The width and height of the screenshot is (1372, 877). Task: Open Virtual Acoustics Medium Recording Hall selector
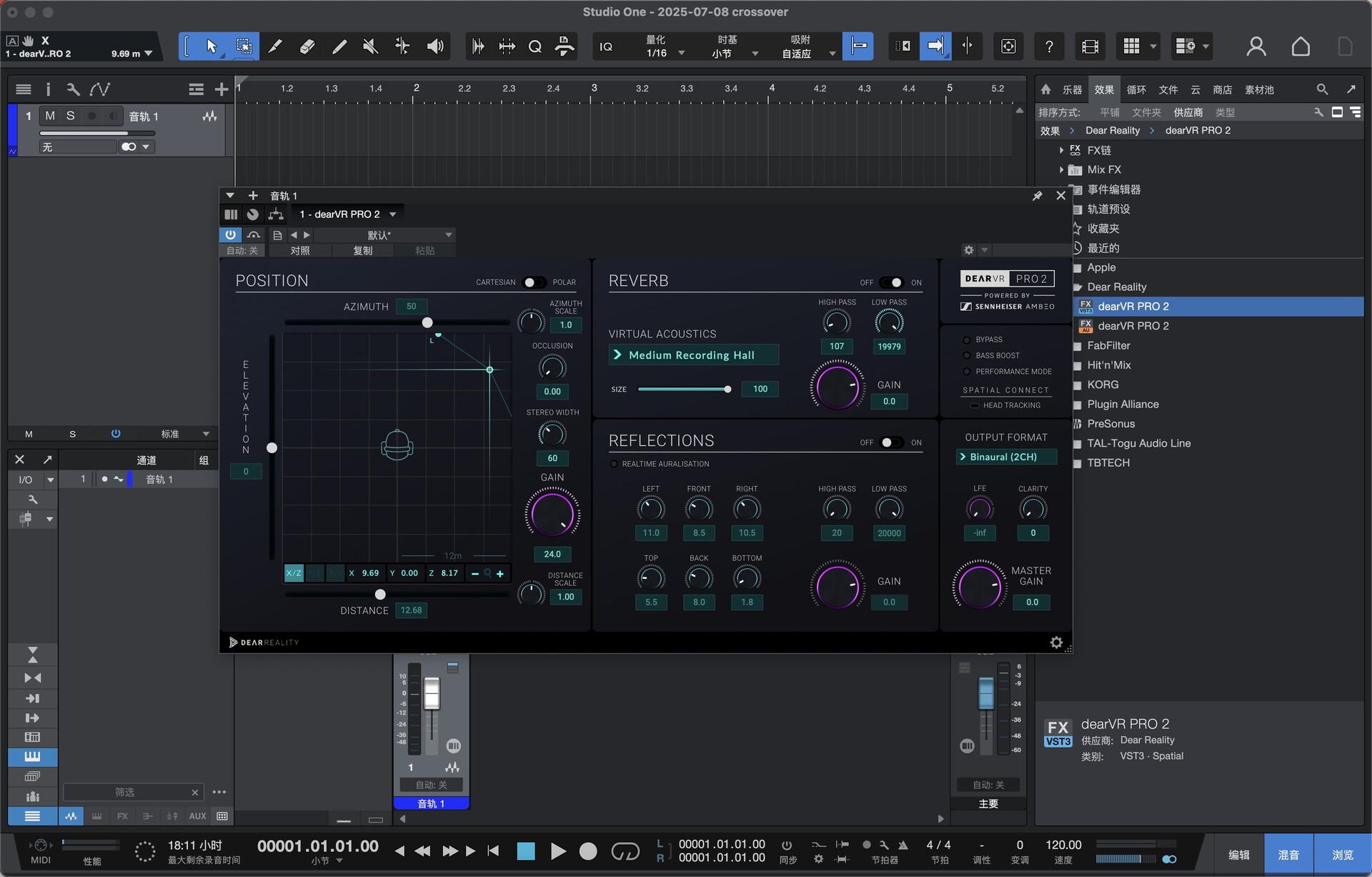pyautogui.click(x=693, y=355)
